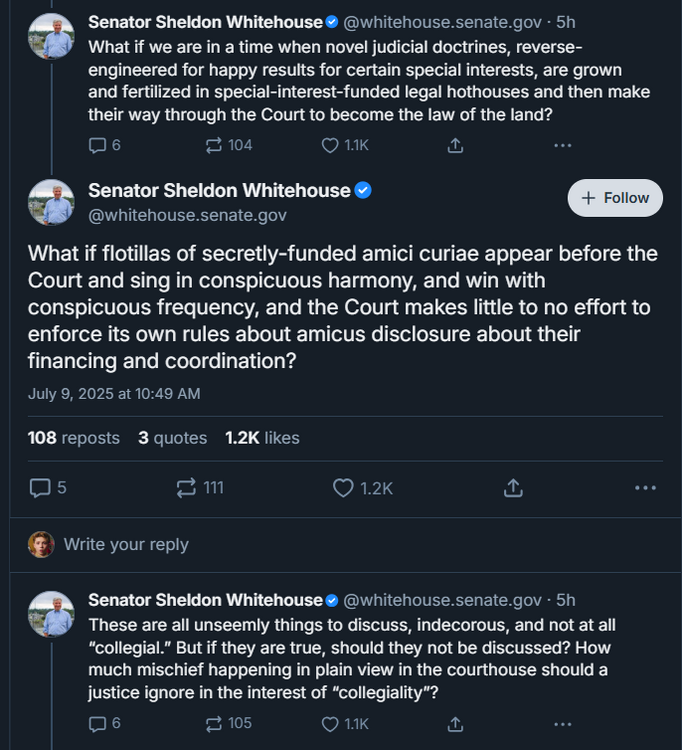The height and width of the screenshot is (750, 682).
Task: View the list of 108 reposts
Action: point(74,438)
